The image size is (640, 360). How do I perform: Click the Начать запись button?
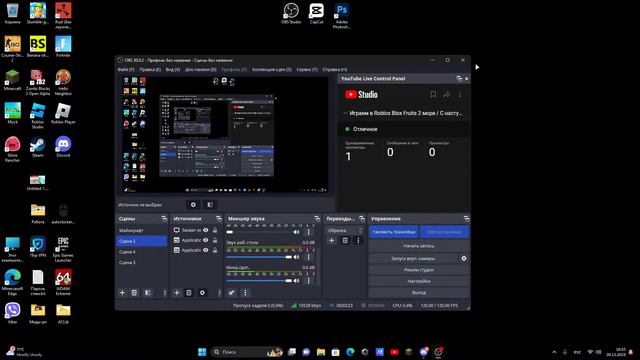(x=419, y=246)
